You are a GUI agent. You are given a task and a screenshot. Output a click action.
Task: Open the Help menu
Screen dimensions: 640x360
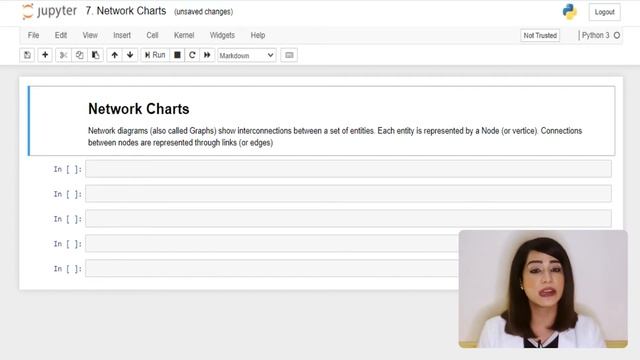[x=258, y=35]
